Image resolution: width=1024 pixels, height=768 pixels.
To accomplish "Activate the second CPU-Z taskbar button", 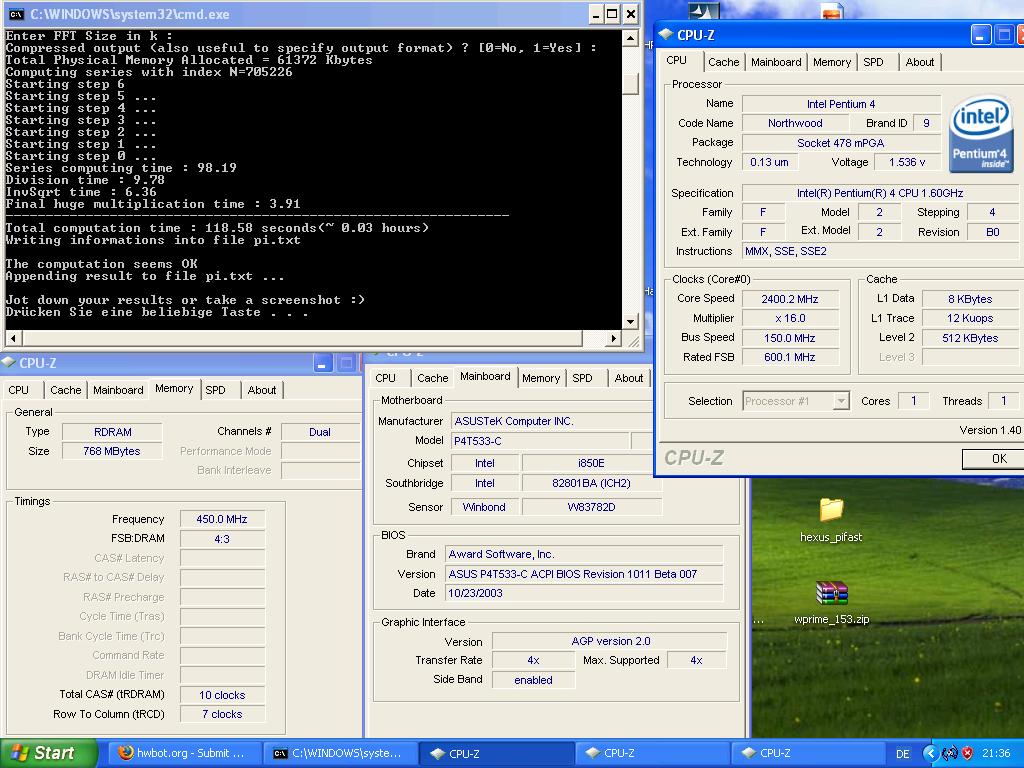I will (652, 753).
